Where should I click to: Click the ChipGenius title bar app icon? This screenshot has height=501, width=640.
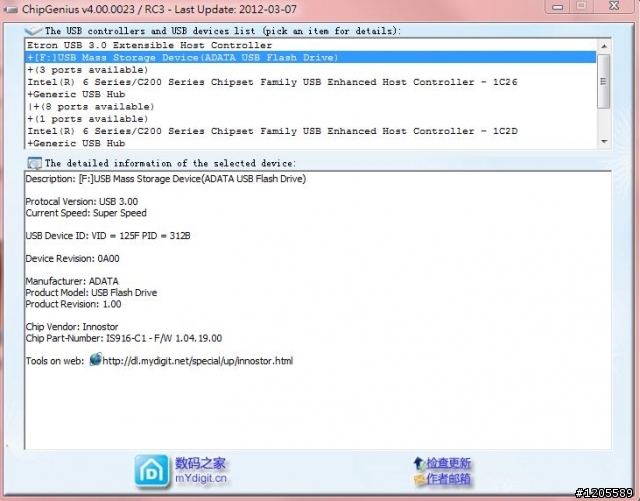10,9
